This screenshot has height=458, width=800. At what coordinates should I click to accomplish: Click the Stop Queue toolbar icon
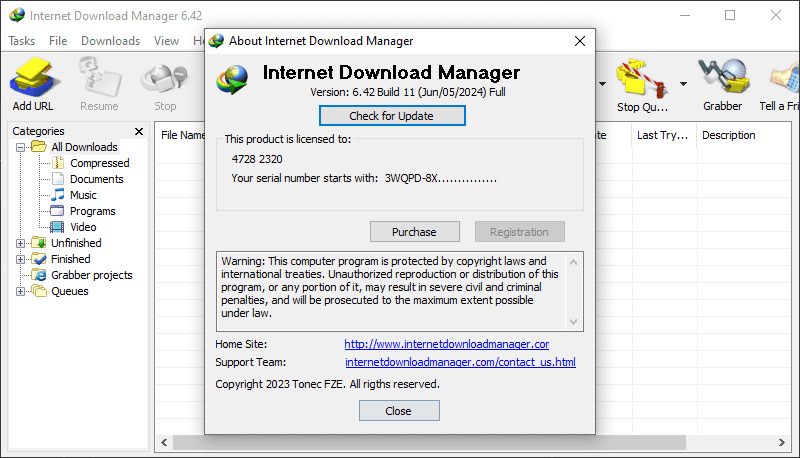pos(642,78)
